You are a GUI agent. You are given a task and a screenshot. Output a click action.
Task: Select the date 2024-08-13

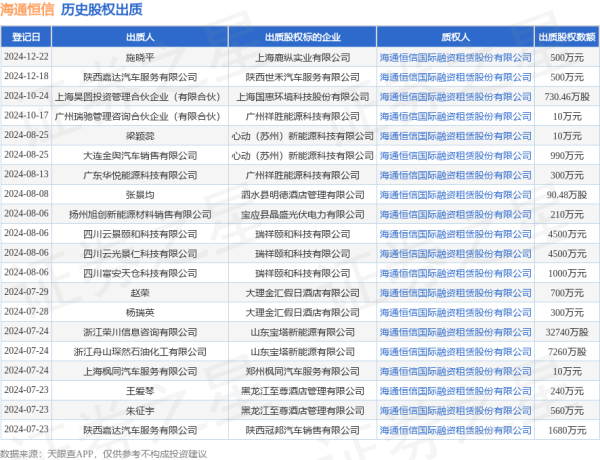click(26, 174)
